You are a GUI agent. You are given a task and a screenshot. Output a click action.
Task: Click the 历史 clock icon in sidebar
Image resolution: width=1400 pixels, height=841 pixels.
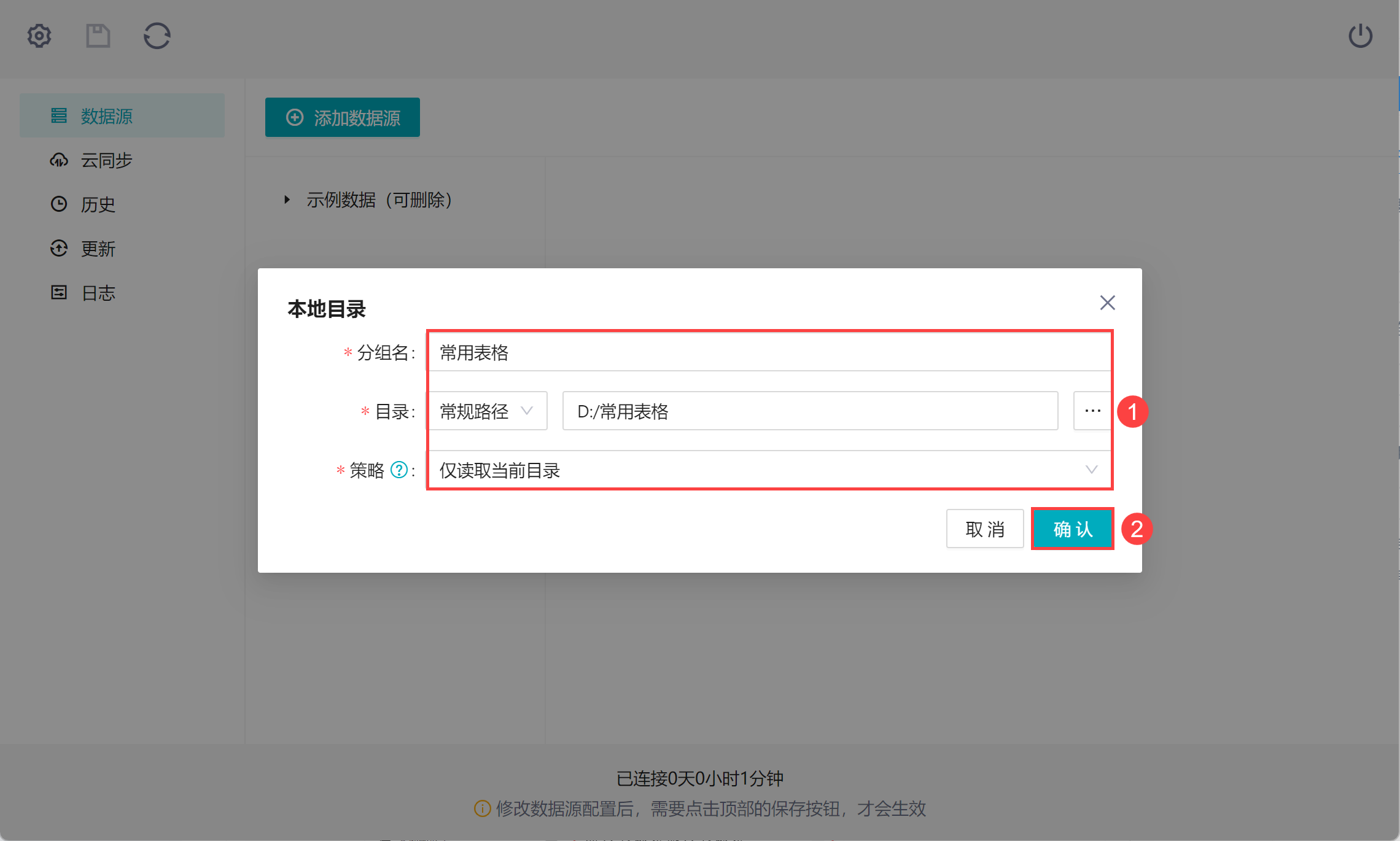tap(59, 204)
